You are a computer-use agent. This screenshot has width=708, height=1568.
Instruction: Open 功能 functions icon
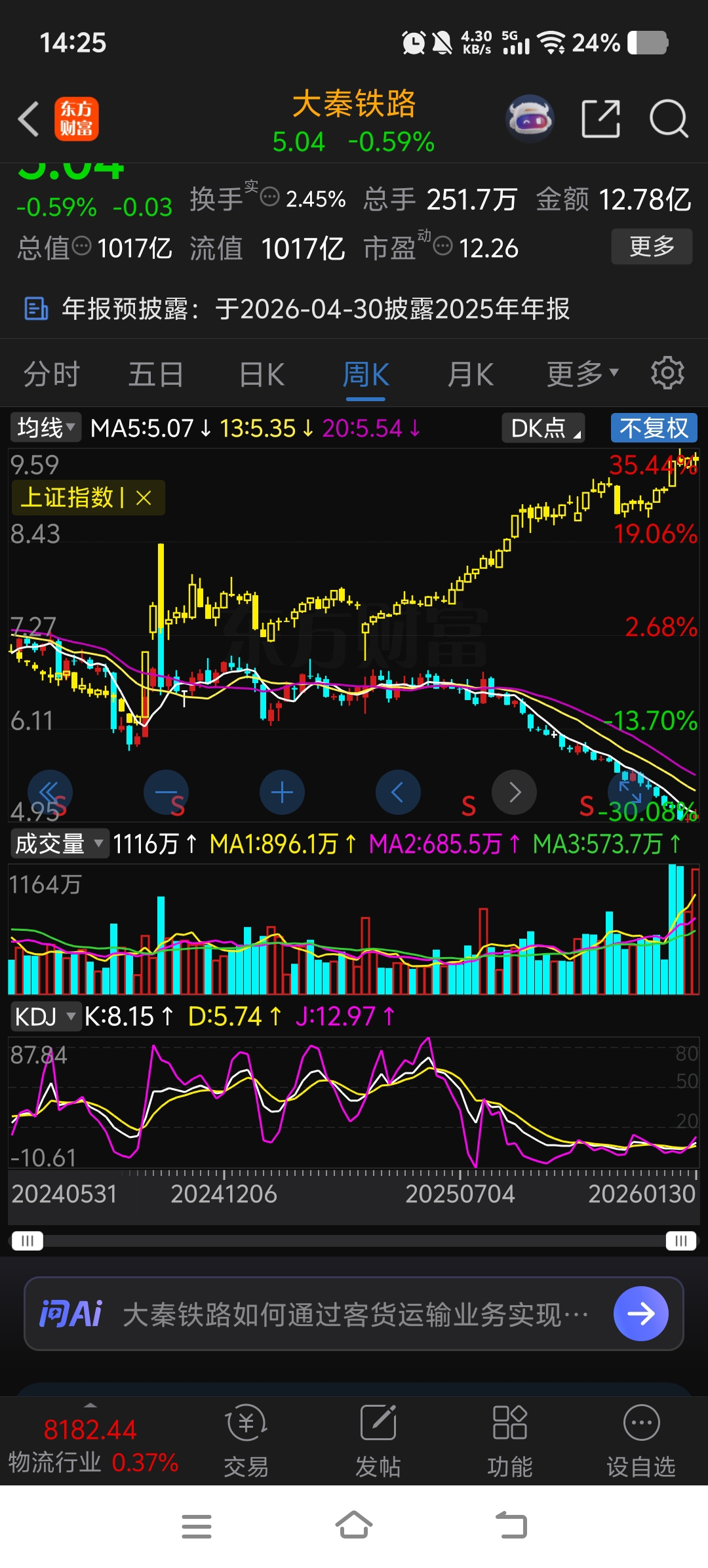click(509, 1441)
